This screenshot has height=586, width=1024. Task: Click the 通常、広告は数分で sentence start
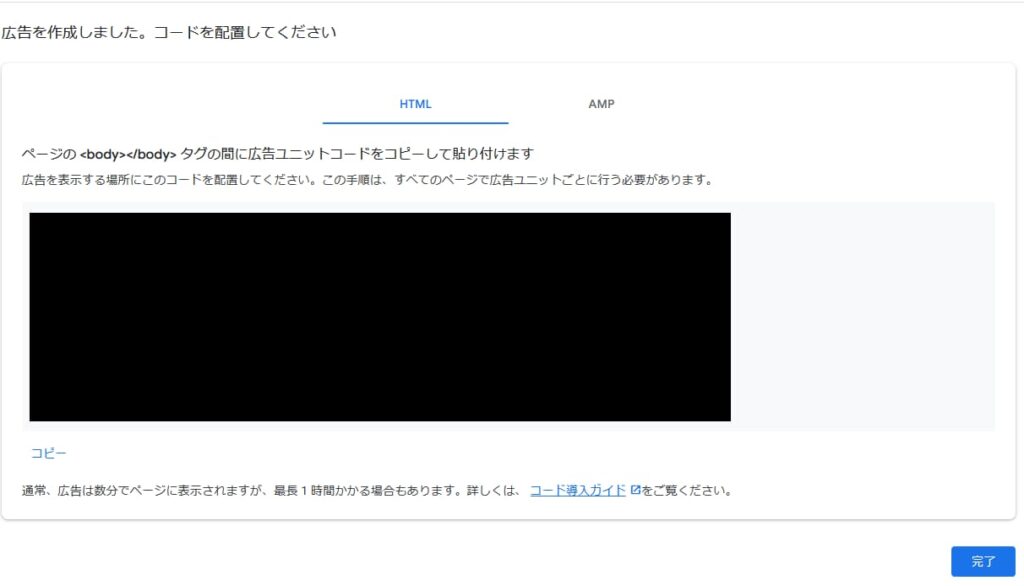[80, 490]
